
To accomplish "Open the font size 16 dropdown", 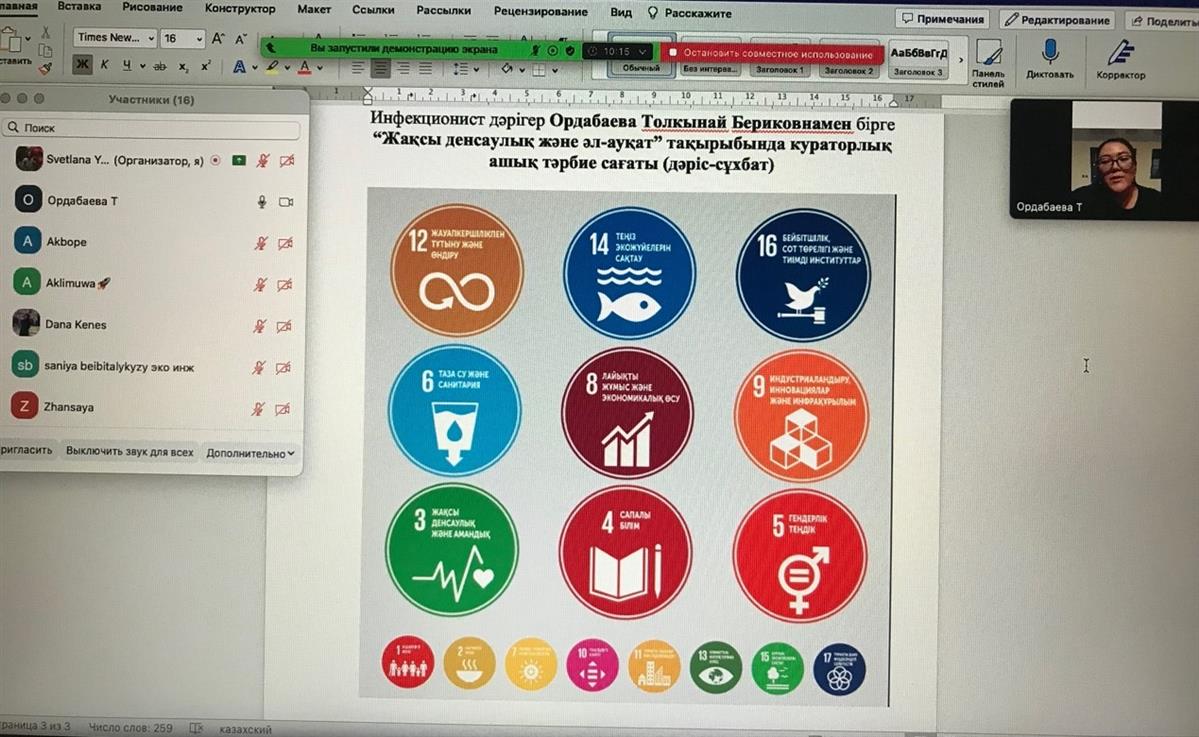I will (x=183, y=38).
